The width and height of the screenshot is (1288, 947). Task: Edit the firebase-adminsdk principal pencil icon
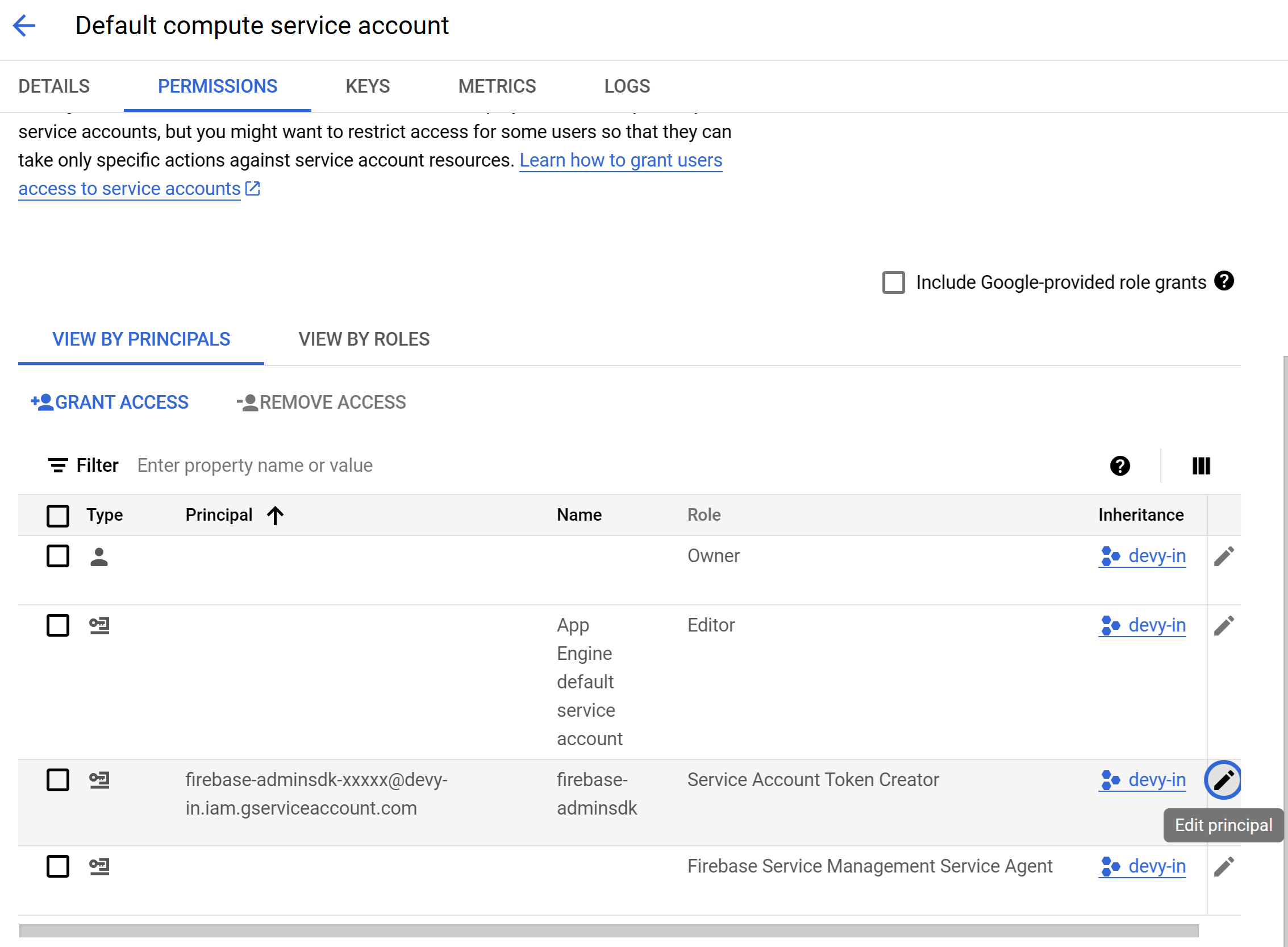pyautogui.click(x=1223, y=780)
